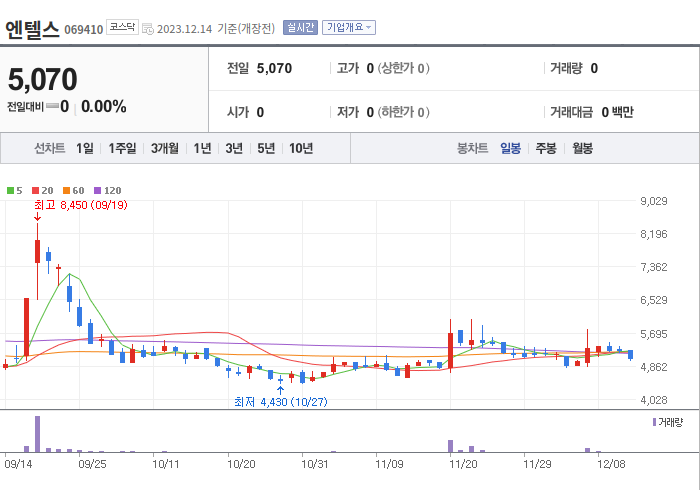Select the 3년 line chart period
Viewport: 700px width, 490px height.
234,148
